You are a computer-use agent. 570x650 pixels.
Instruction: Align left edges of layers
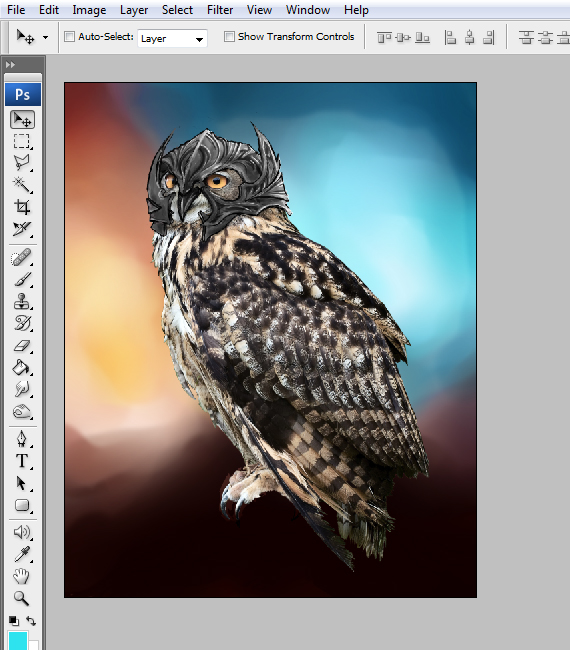point(450,38)
